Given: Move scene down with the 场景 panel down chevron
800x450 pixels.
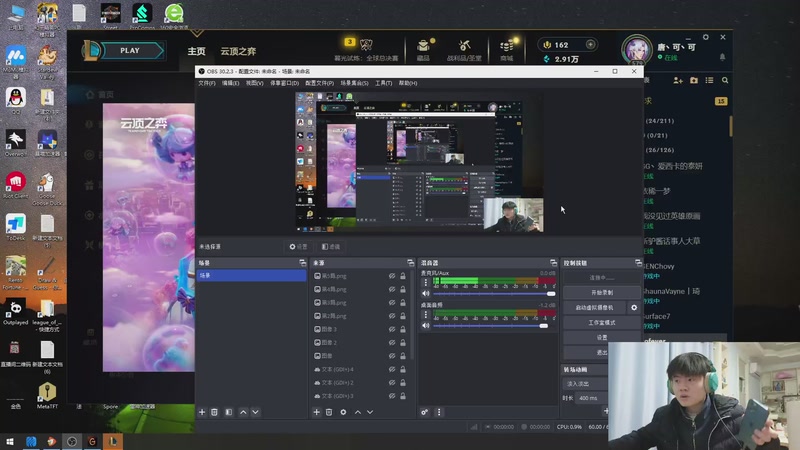Looking at the screenshot, I should point(256,412).
